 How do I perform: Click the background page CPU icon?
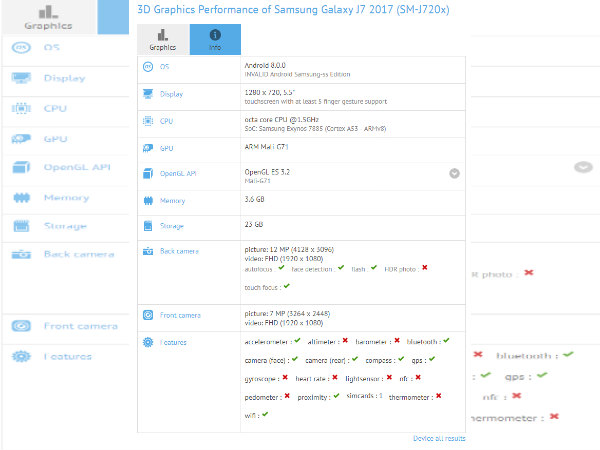(21, 108)
